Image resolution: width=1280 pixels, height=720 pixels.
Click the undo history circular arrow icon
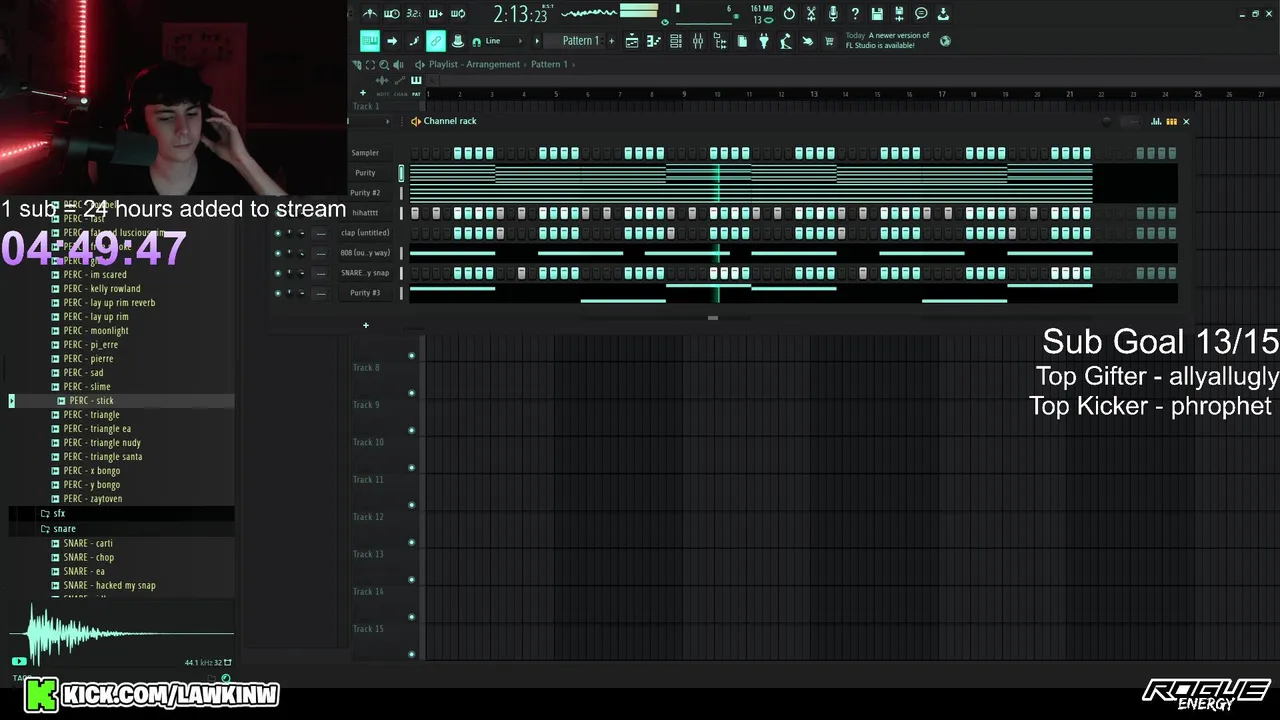[x=789, y=14]
